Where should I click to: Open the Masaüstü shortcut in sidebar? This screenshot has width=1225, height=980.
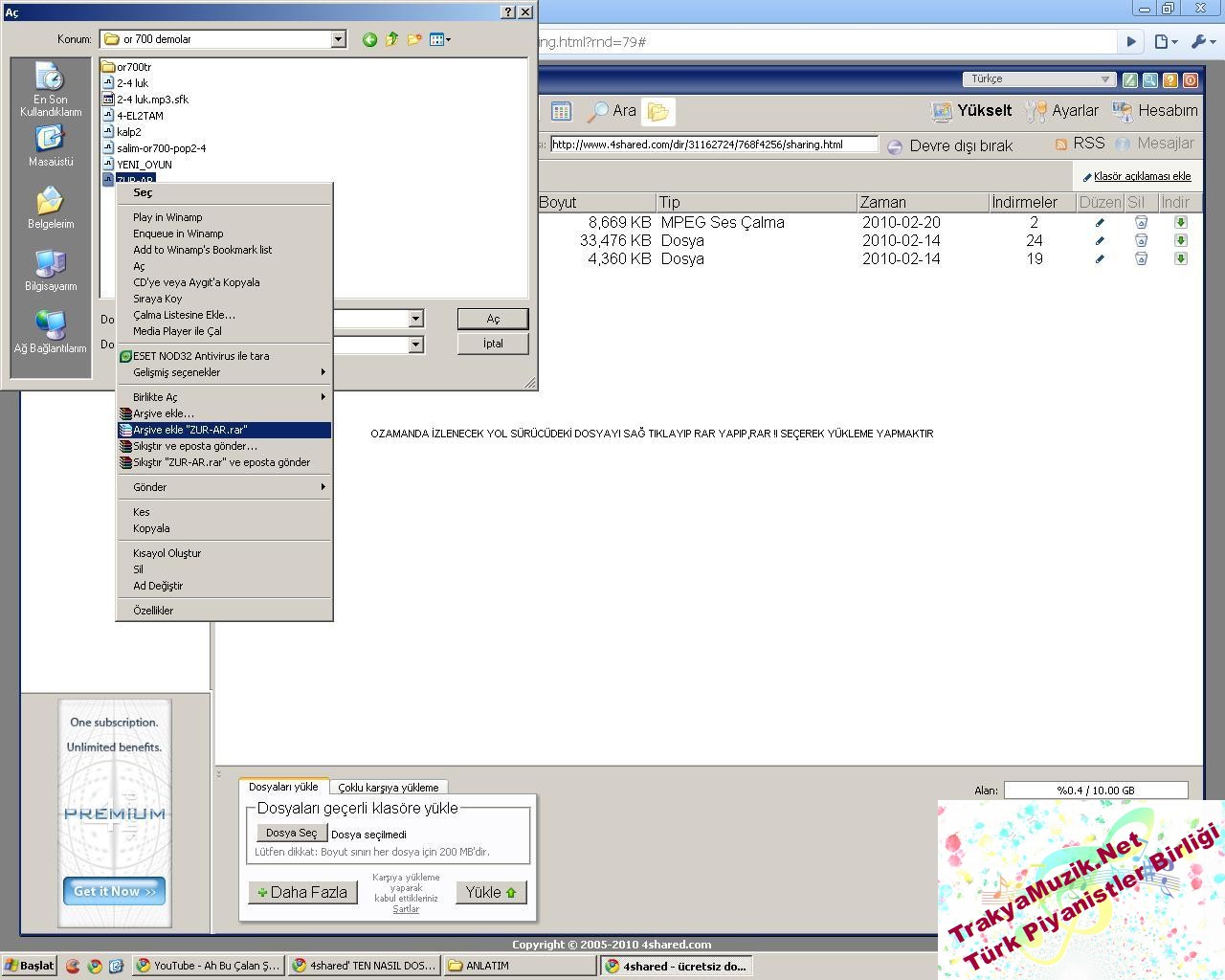[50, 145]
